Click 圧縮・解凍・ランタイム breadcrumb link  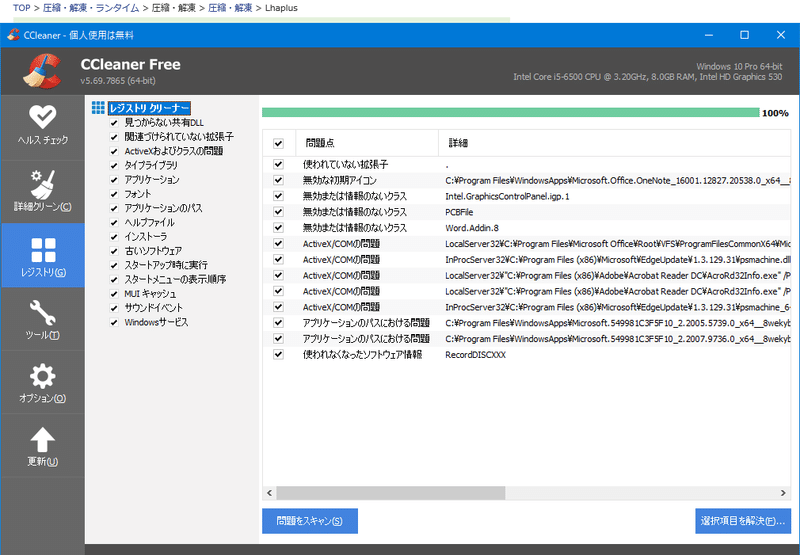[x=91, y=8]
